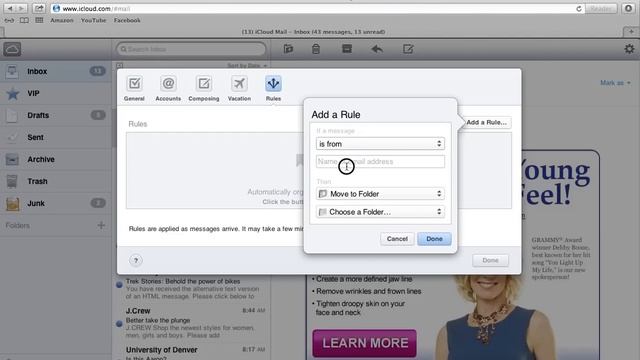
Task: Click the preferences window Done button
Action: click(490, 260)
